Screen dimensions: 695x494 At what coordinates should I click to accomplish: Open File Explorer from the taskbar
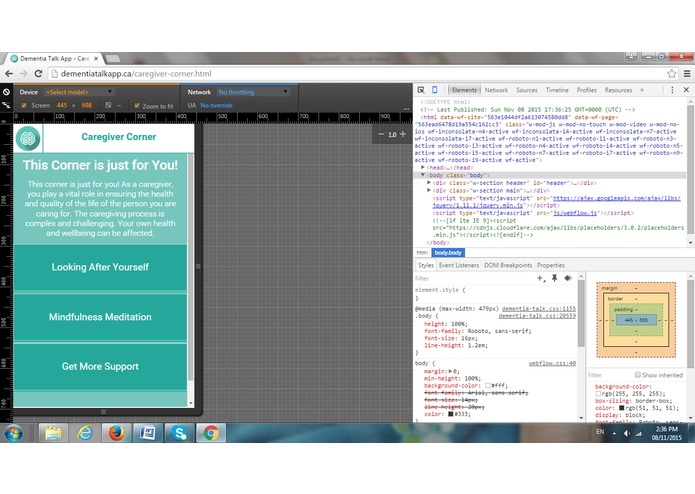point(53,433)
